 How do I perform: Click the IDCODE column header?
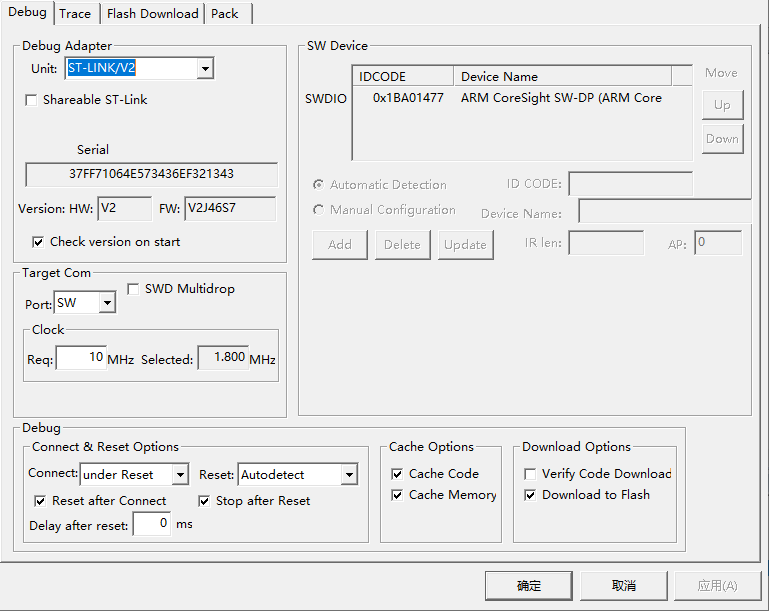[x=403, y=76]
